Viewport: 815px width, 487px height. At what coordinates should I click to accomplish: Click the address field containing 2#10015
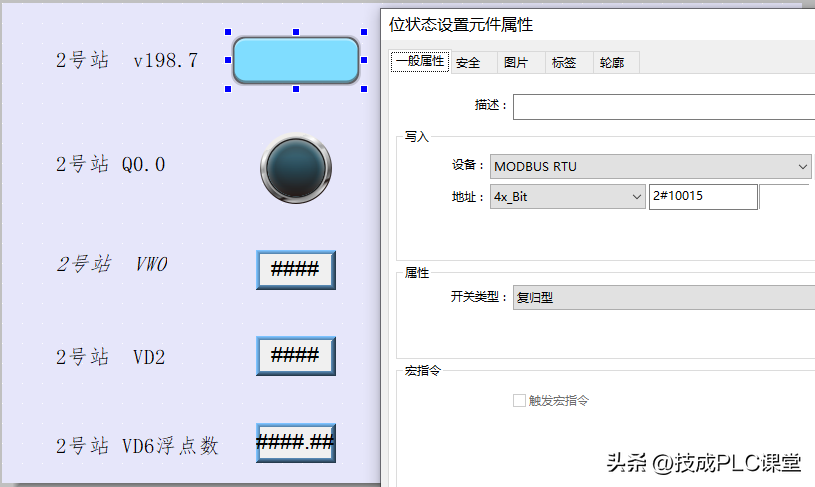[x=703, y=197]
